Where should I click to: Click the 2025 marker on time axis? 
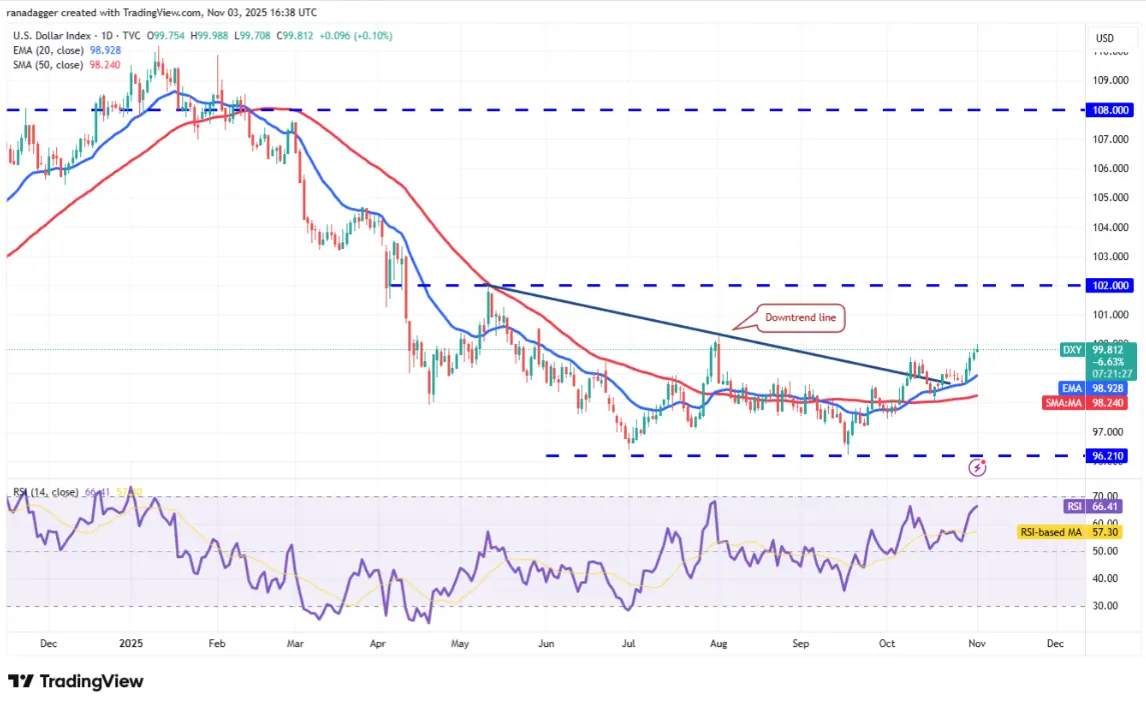(131, 644)
